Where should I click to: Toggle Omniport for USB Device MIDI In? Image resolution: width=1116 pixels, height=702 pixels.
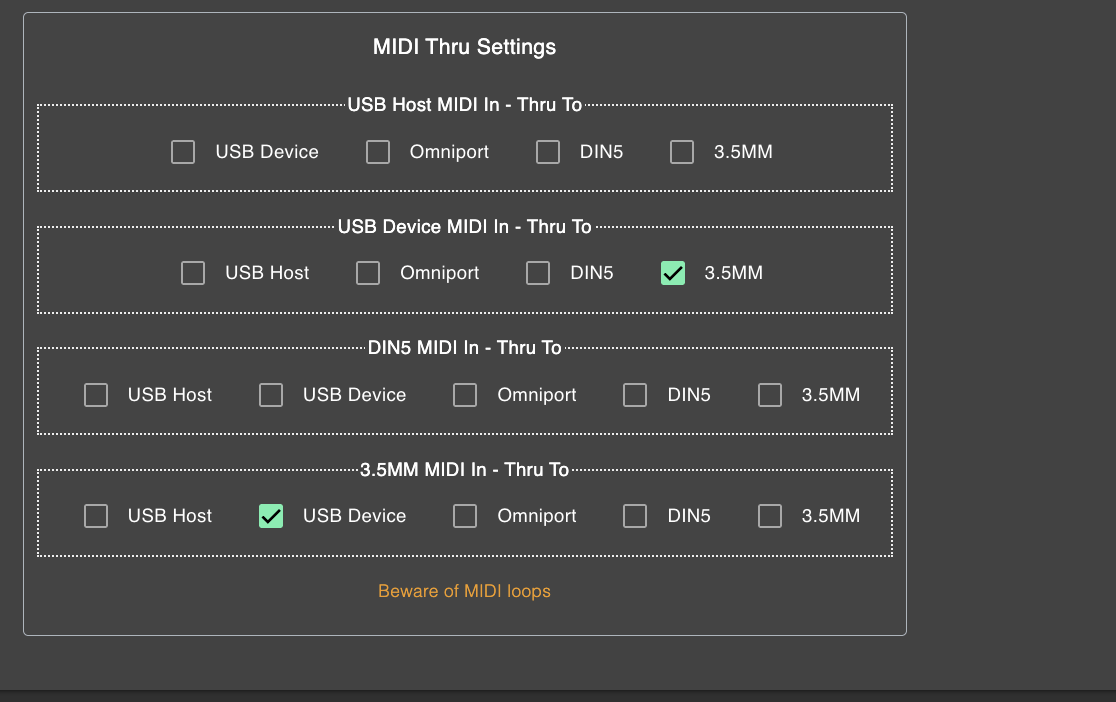click(x=368, y=273)
